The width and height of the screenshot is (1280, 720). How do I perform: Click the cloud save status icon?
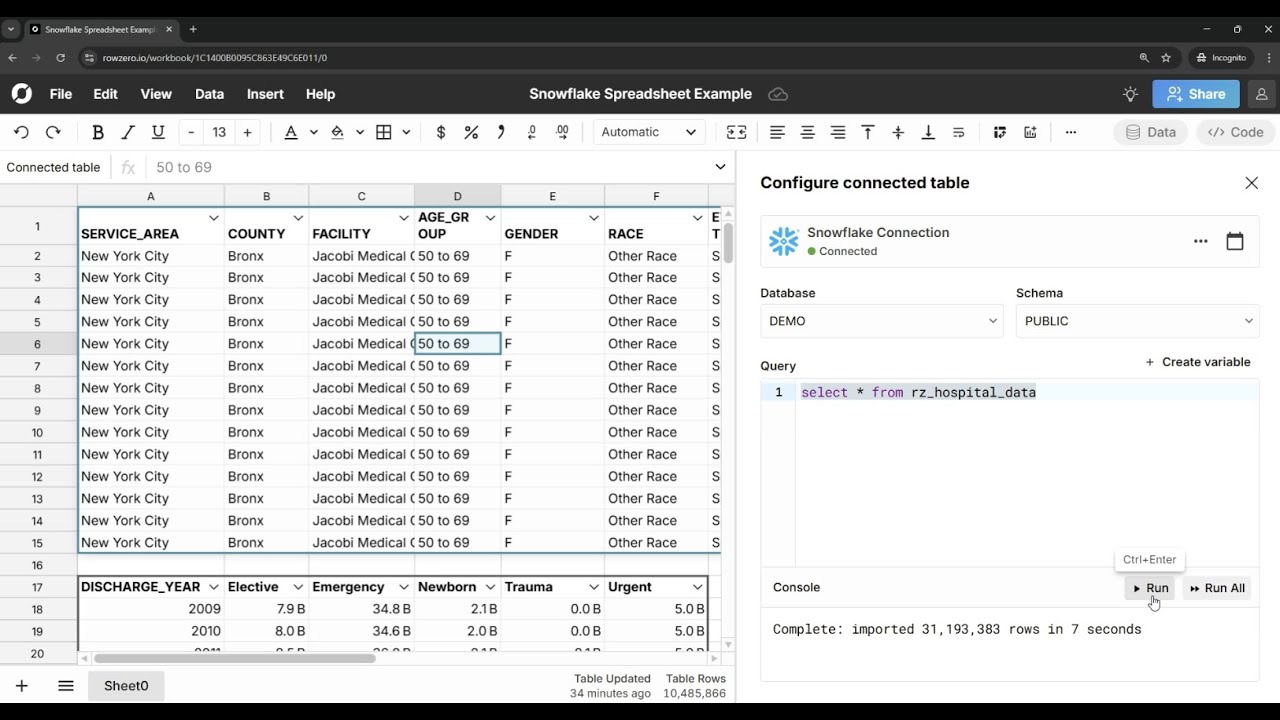click(778, 94)
